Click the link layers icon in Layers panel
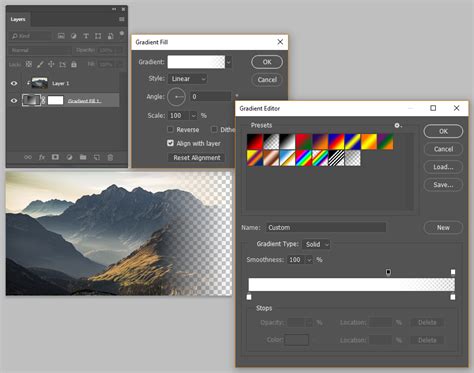Image resolution: width=474 pixels, height=373 pixels. tap(28, 157)
